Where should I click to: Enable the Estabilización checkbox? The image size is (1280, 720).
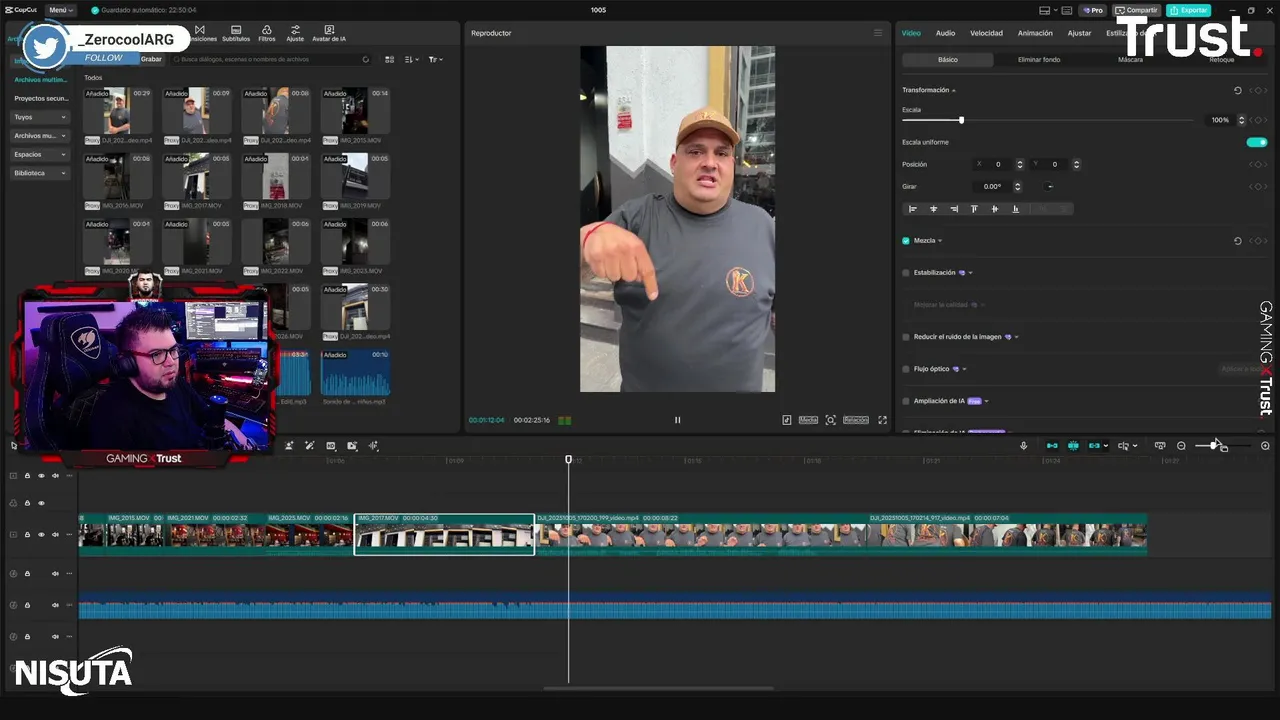point(906,273)
